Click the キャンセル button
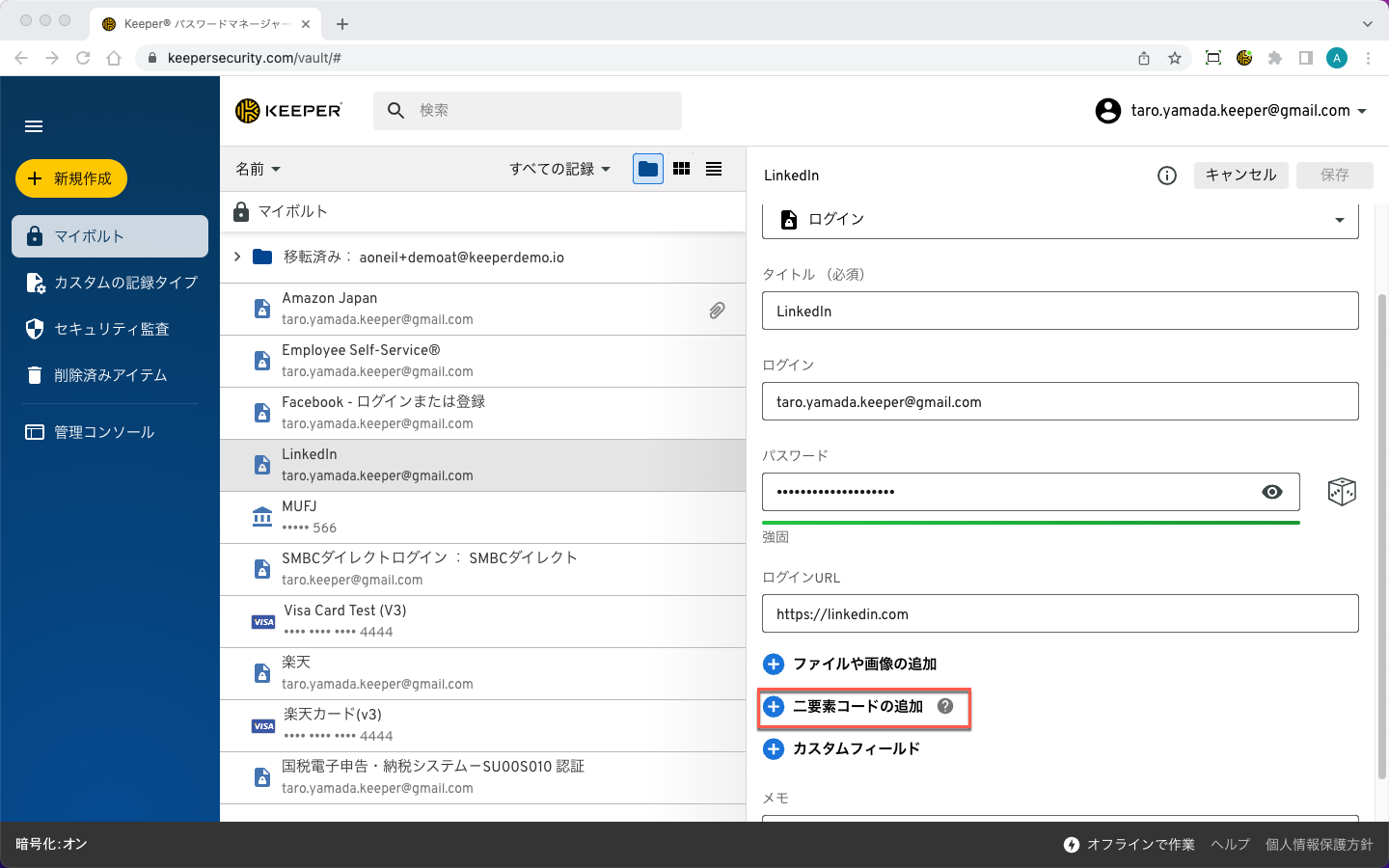This screenshot has width=1389, height=868. (x=1240, y=175)
